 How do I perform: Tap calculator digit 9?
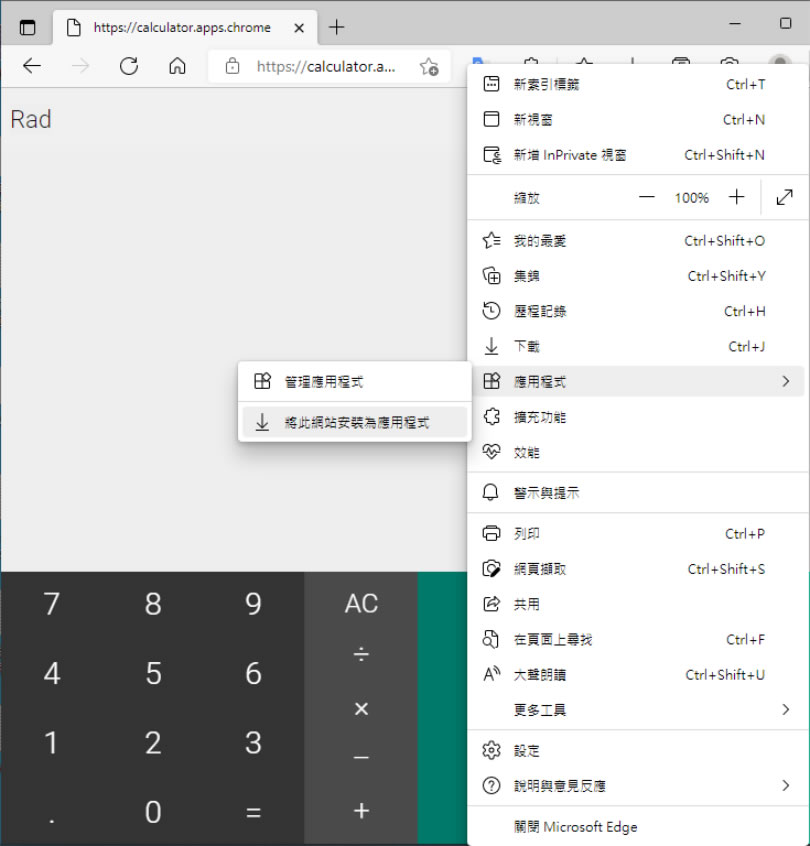click(253, 604)
